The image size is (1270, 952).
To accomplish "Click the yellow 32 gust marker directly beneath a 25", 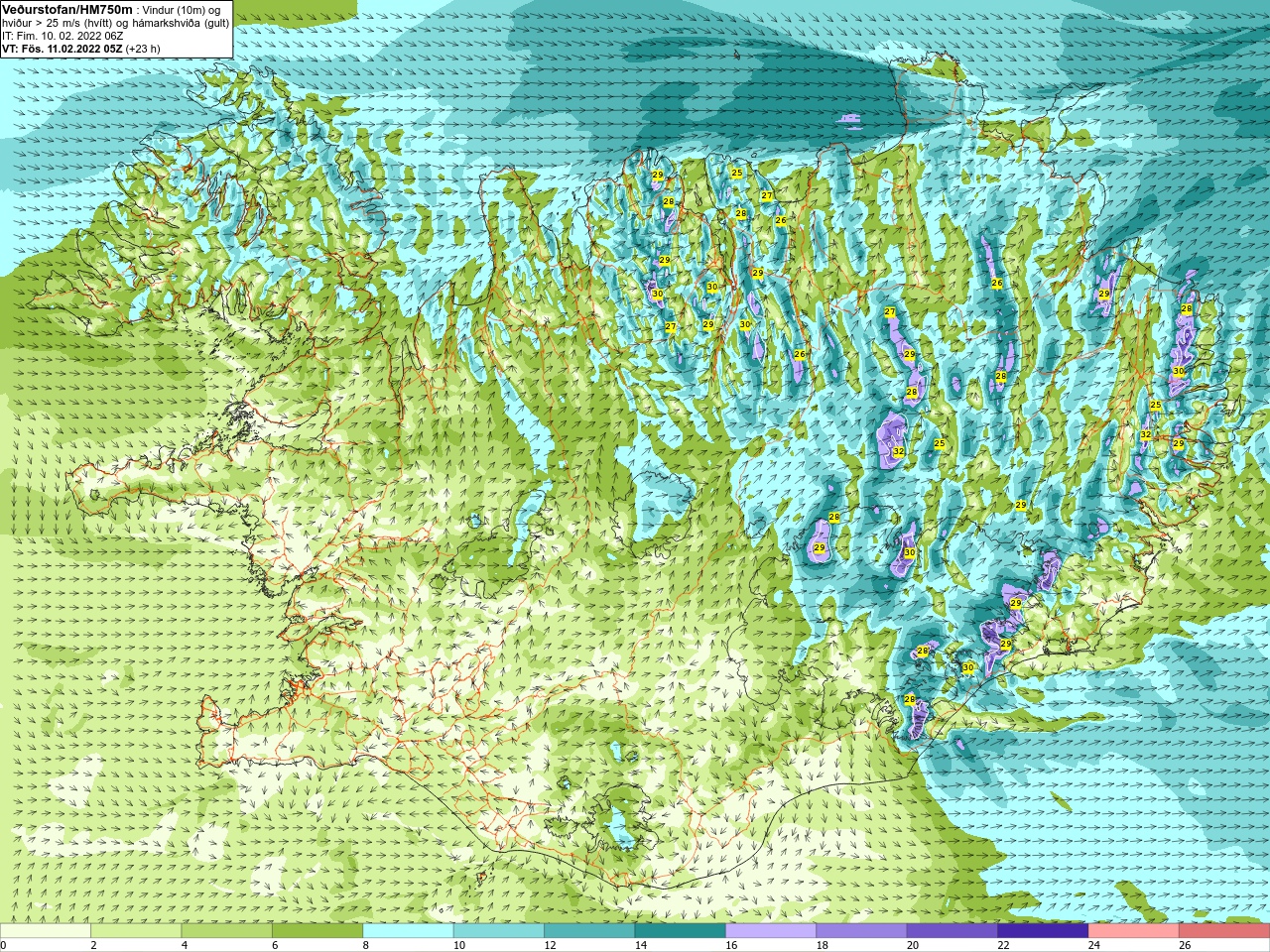I will (1145, 434).
